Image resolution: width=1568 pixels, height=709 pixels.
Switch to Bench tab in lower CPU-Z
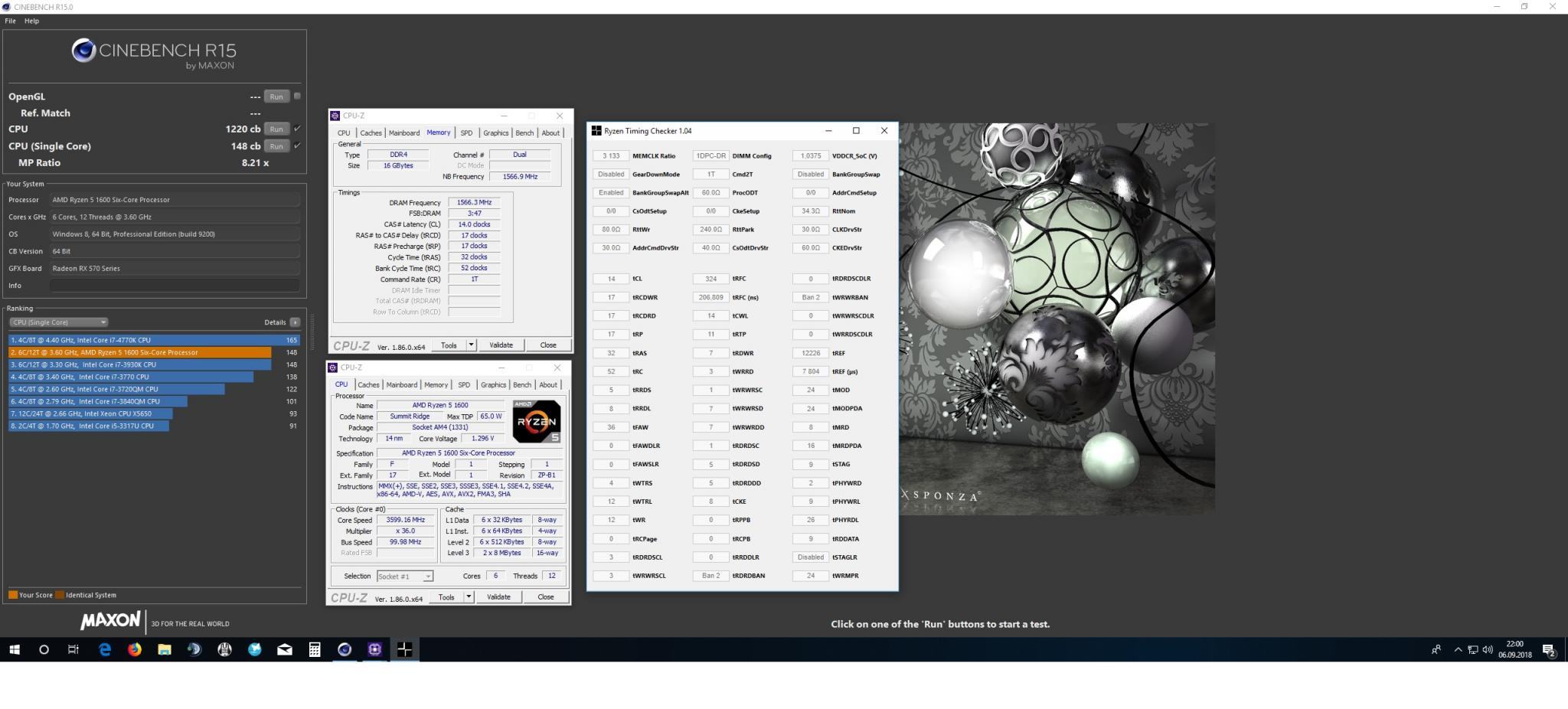click(522, 385)
